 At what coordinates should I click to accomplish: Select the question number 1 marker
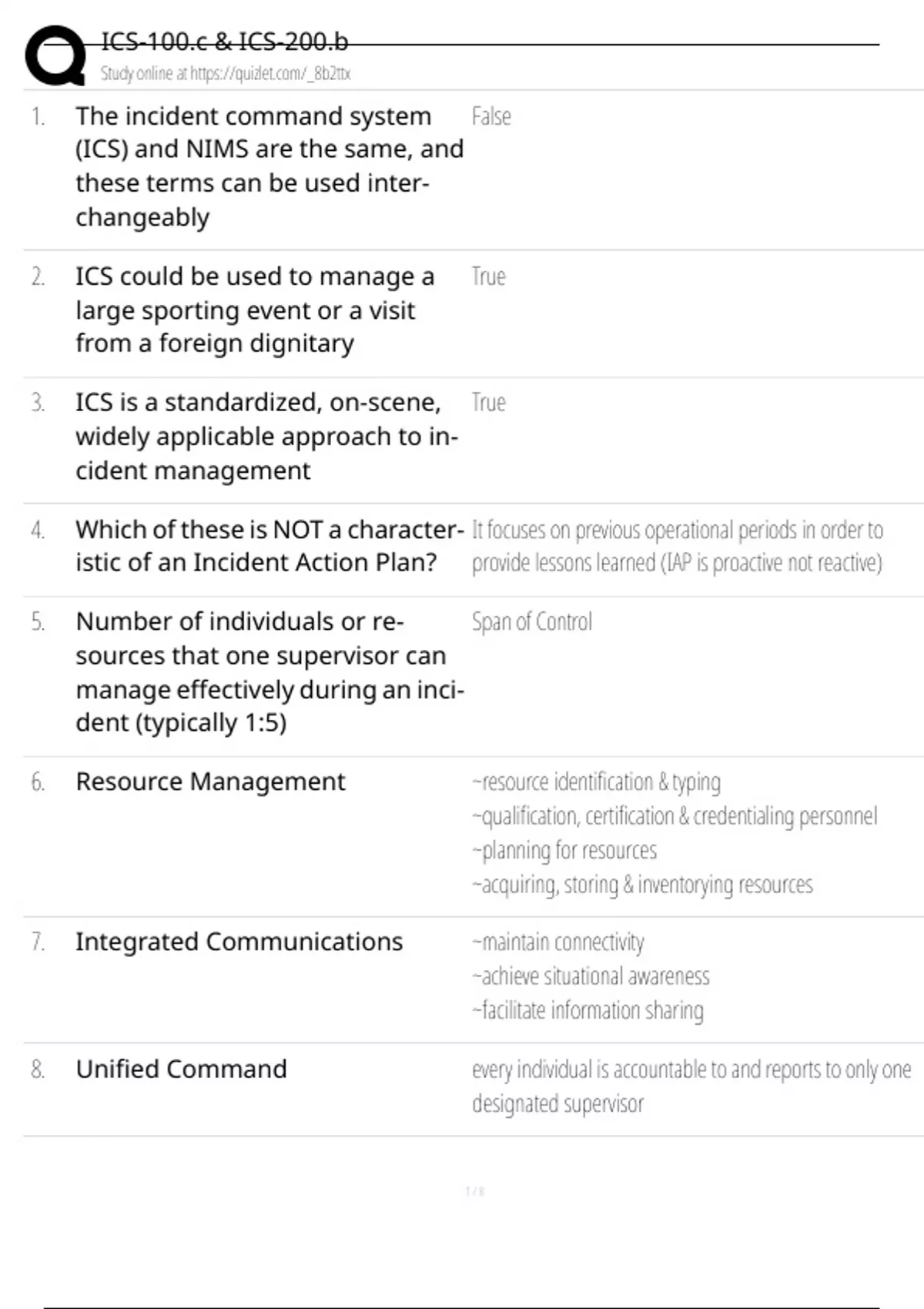coord(38,116)
